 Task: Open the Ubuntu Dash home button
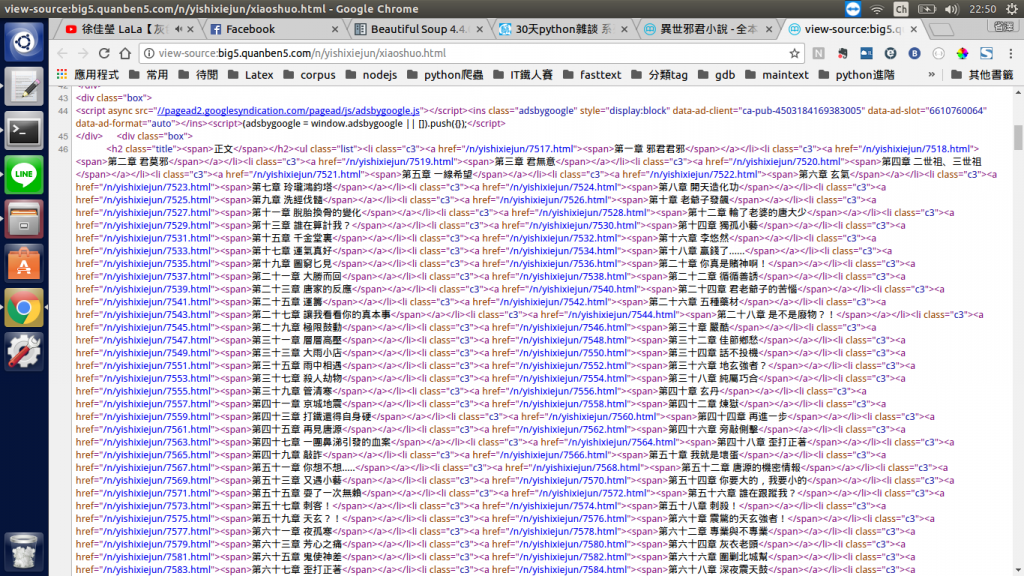coord(24,42)
